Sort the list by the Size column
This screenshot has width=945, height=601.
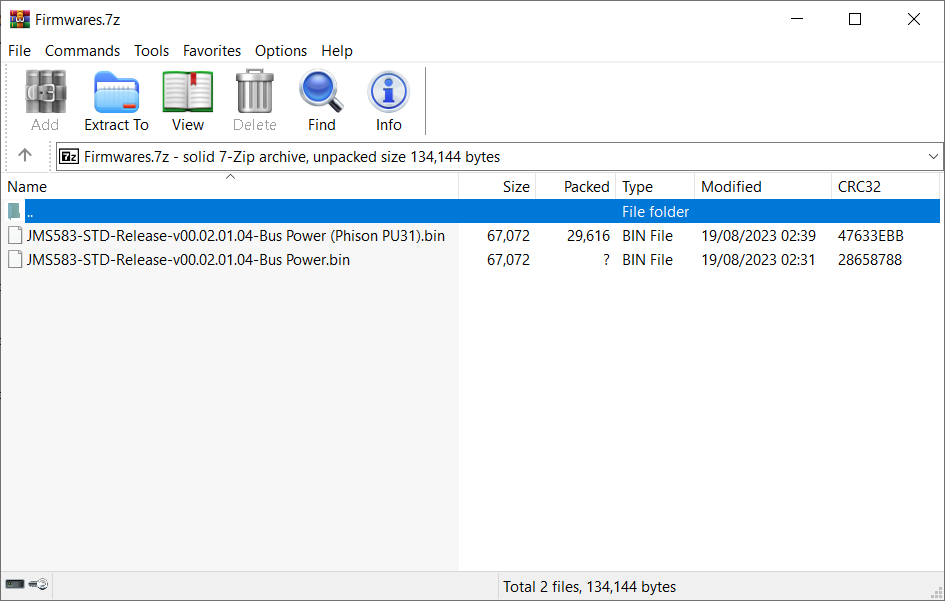[x=497, y=186]
